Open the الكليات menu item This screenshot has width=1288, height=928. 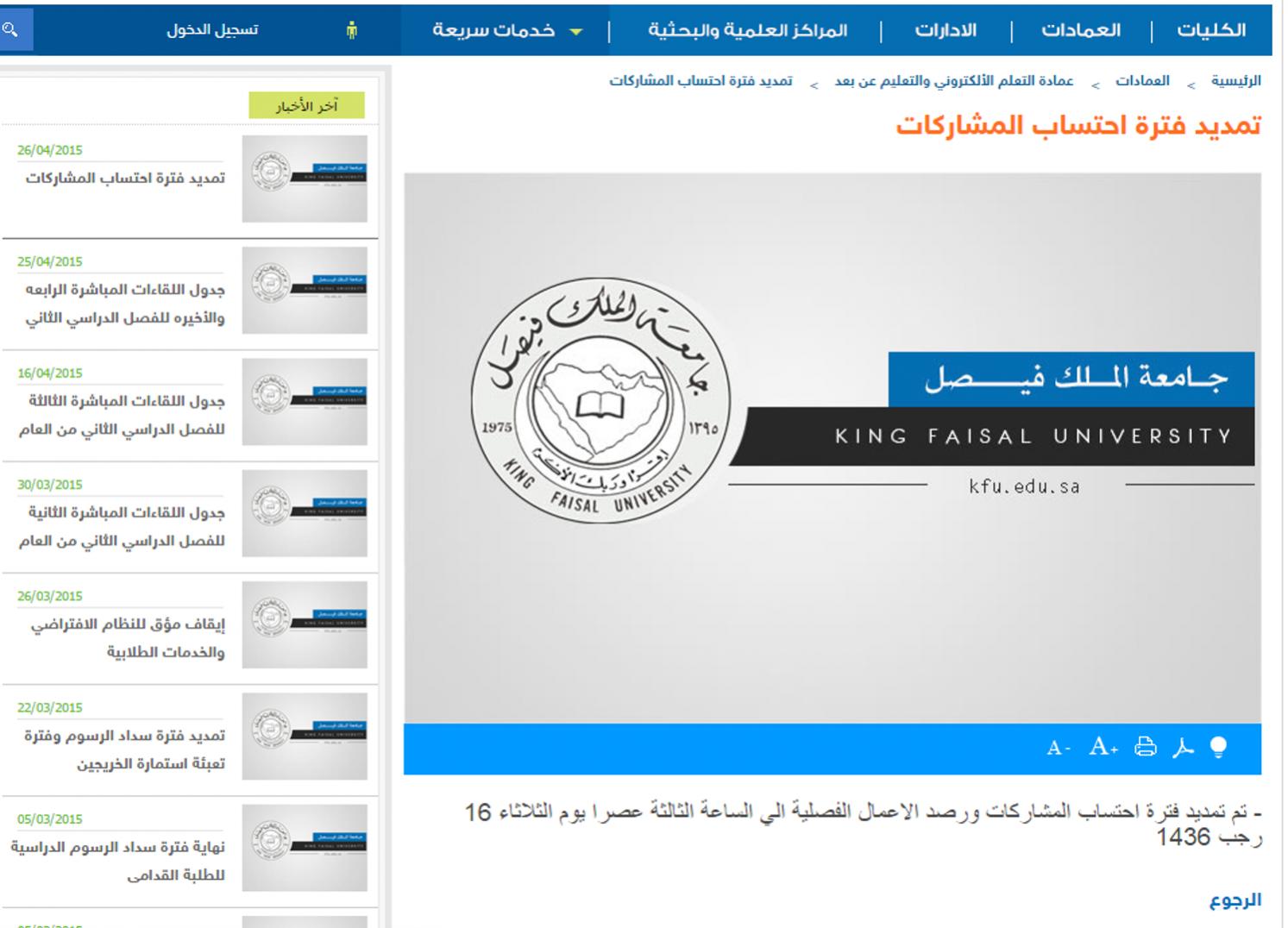1211,30
